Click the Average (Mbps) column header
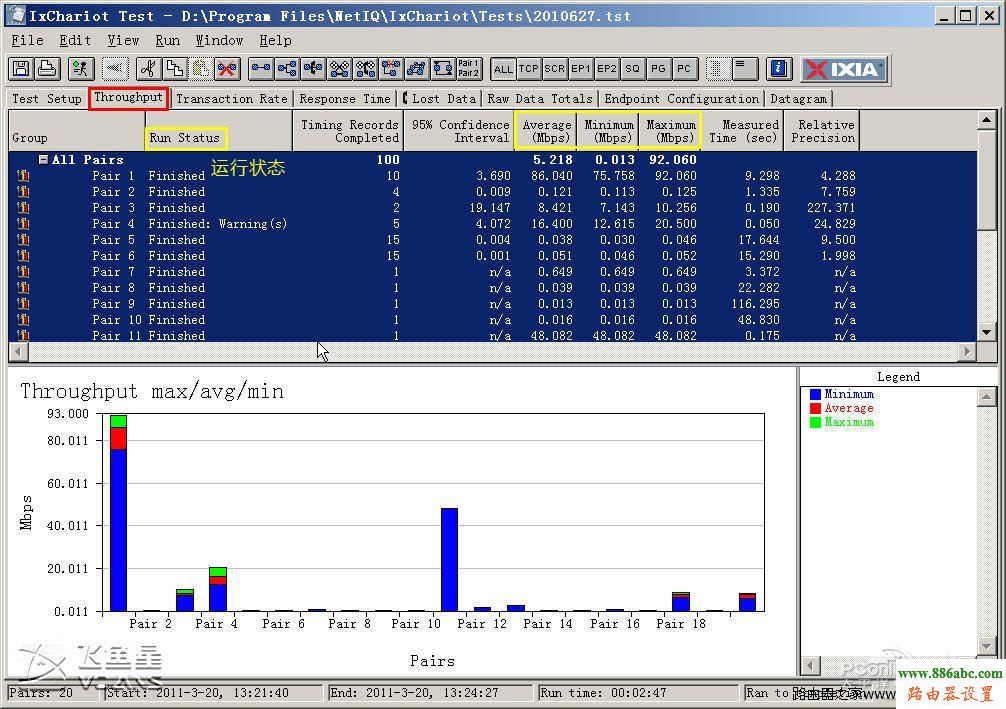The height and width of the screenshot is (709, 1006). 545,131
